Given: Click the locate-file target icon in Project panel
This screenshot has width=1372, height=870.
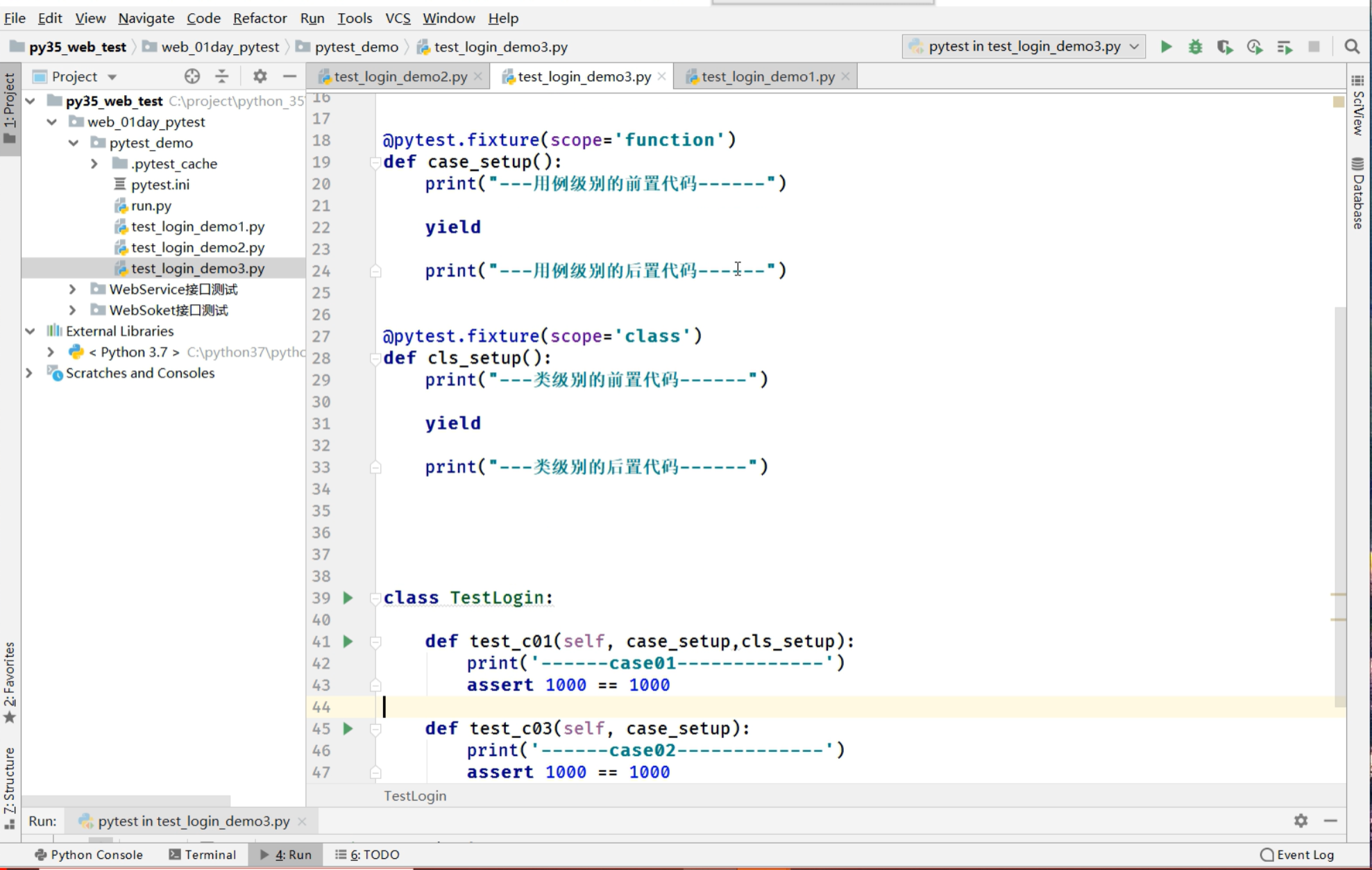Looking at the screenshot, I should tap(192, 76).
